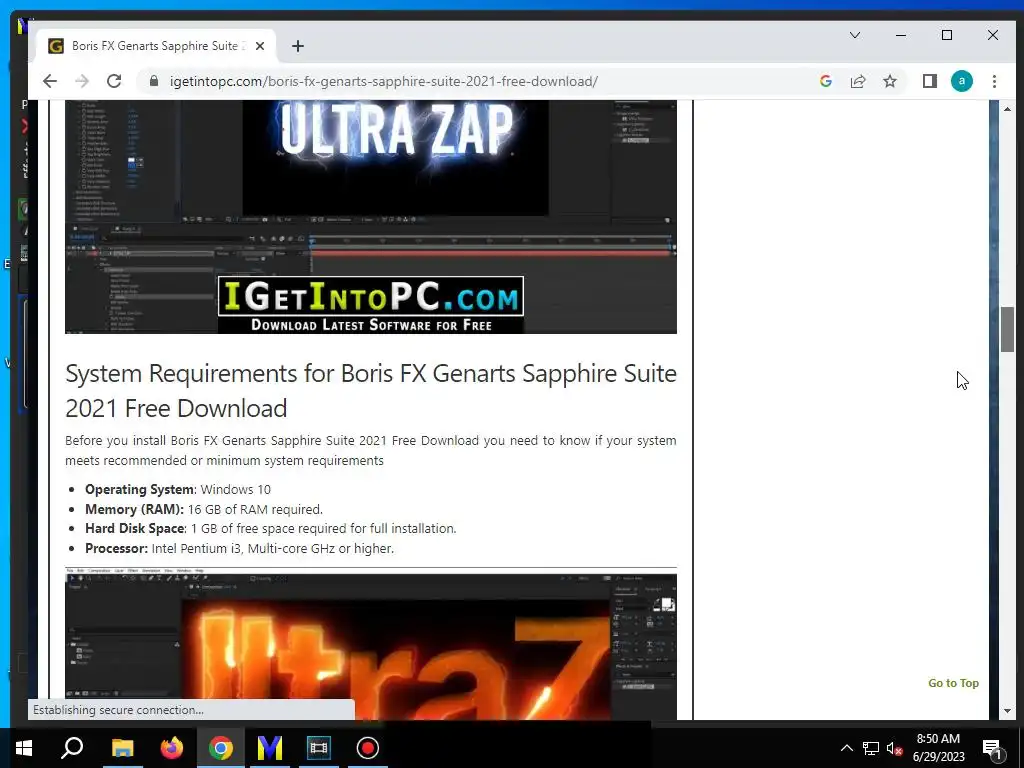Click 'Hard Disk Space' requirement line

tap(270, 528)
